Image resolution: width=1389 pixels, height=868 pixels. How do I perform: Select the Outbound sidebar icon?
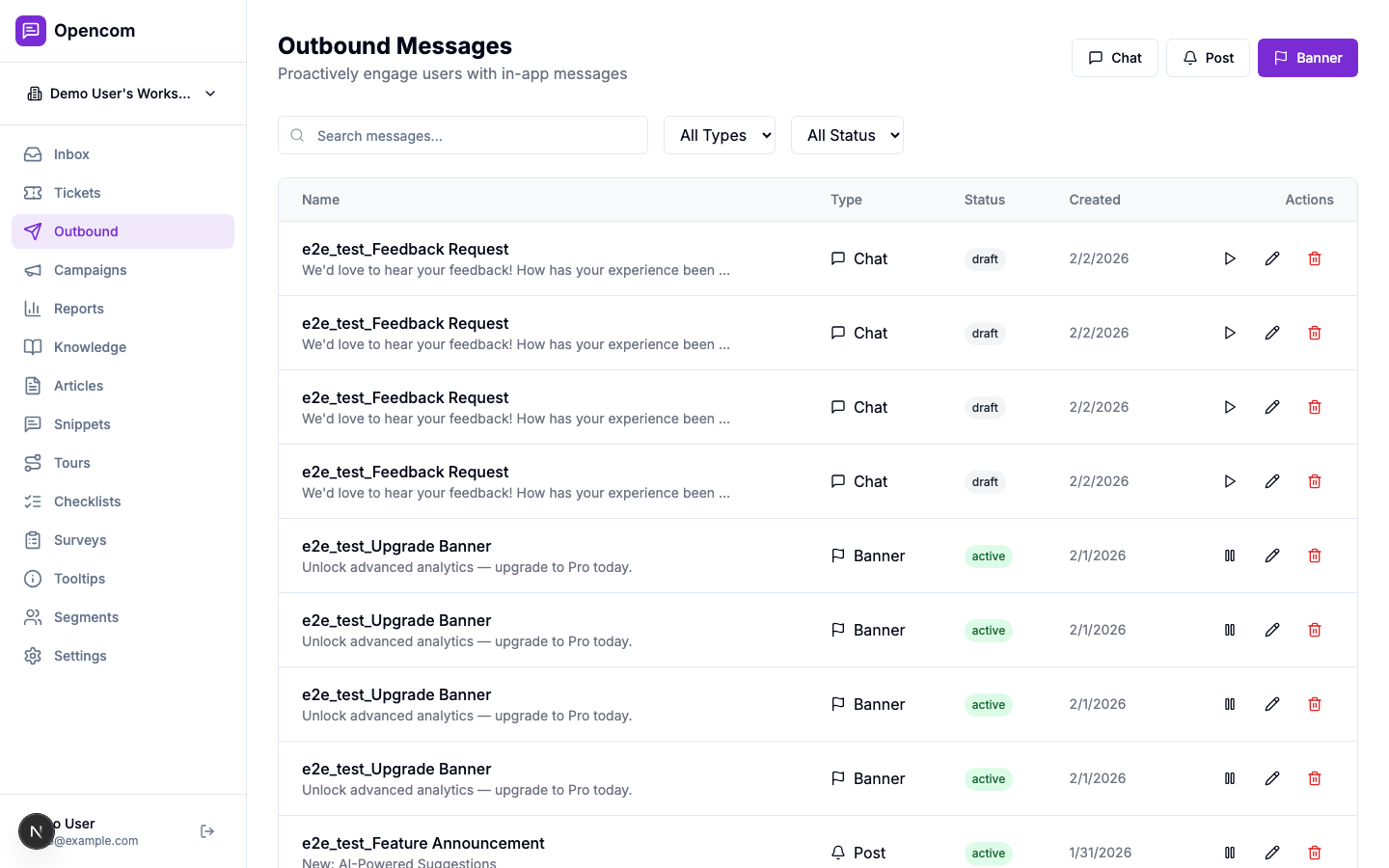click(32, 231)
